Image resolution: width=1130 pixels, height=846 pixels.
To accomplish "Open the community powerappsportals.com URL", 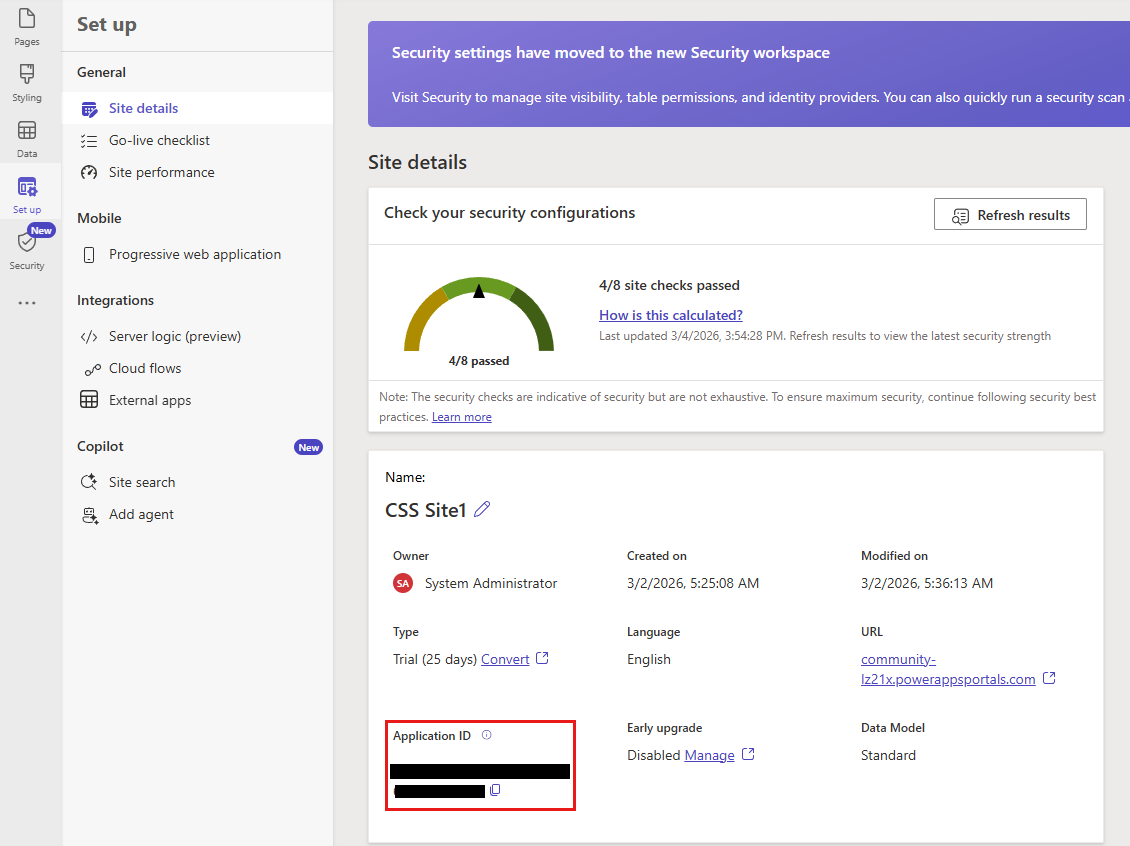I will click(948, 669).
